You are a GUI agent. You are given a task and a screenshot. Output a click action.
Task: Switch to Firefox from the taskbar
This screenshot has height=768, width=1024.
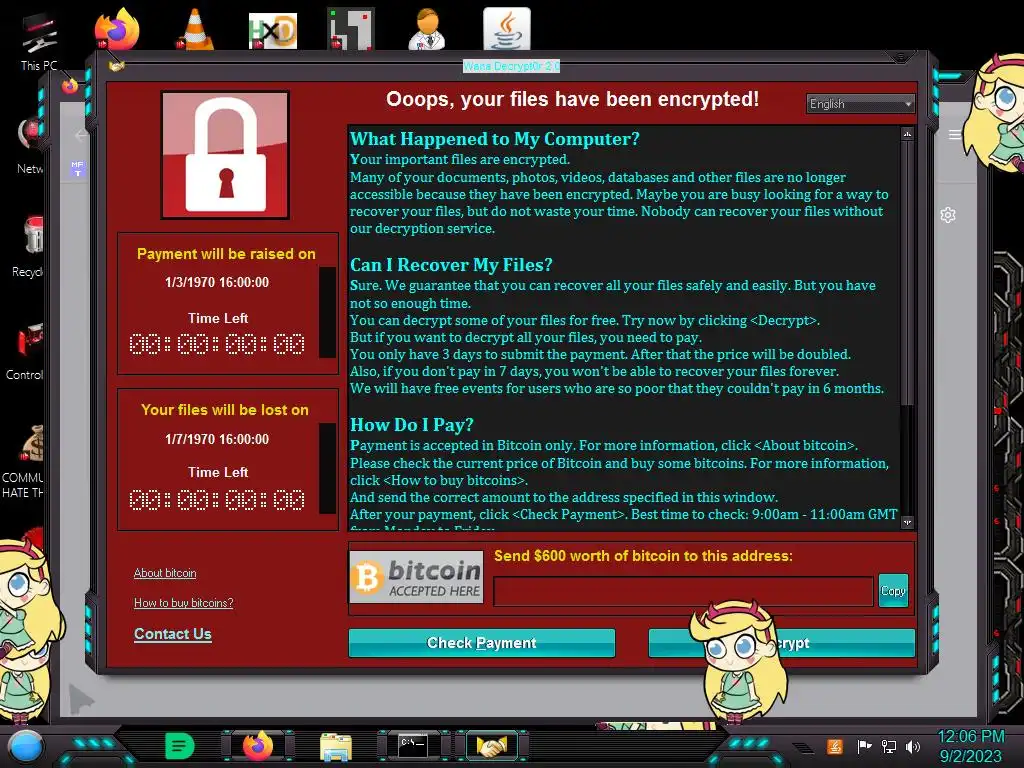click(x=258, y=746)
